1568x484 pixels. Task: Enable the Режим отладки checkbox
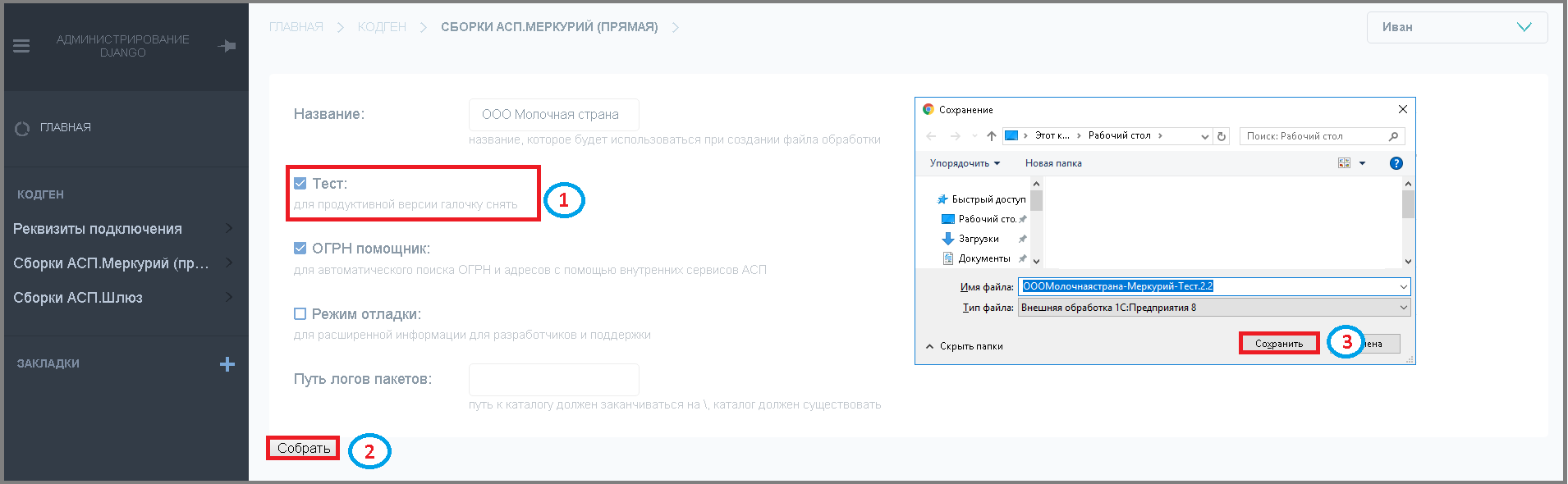[300, 314]
